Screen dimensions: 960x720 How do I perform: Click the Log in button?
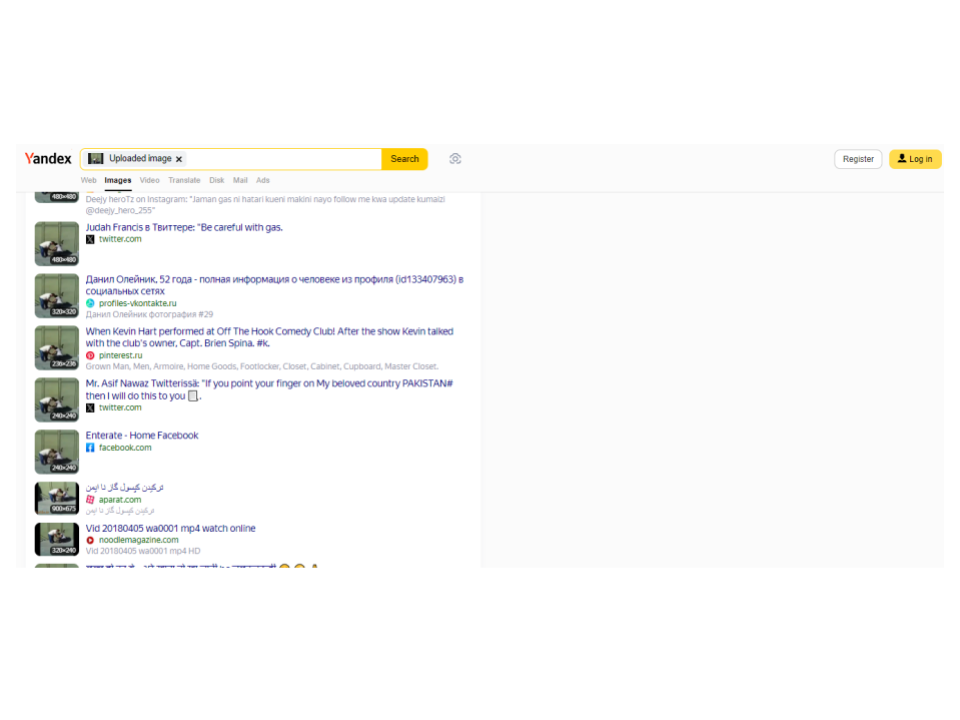coord(914,159)
